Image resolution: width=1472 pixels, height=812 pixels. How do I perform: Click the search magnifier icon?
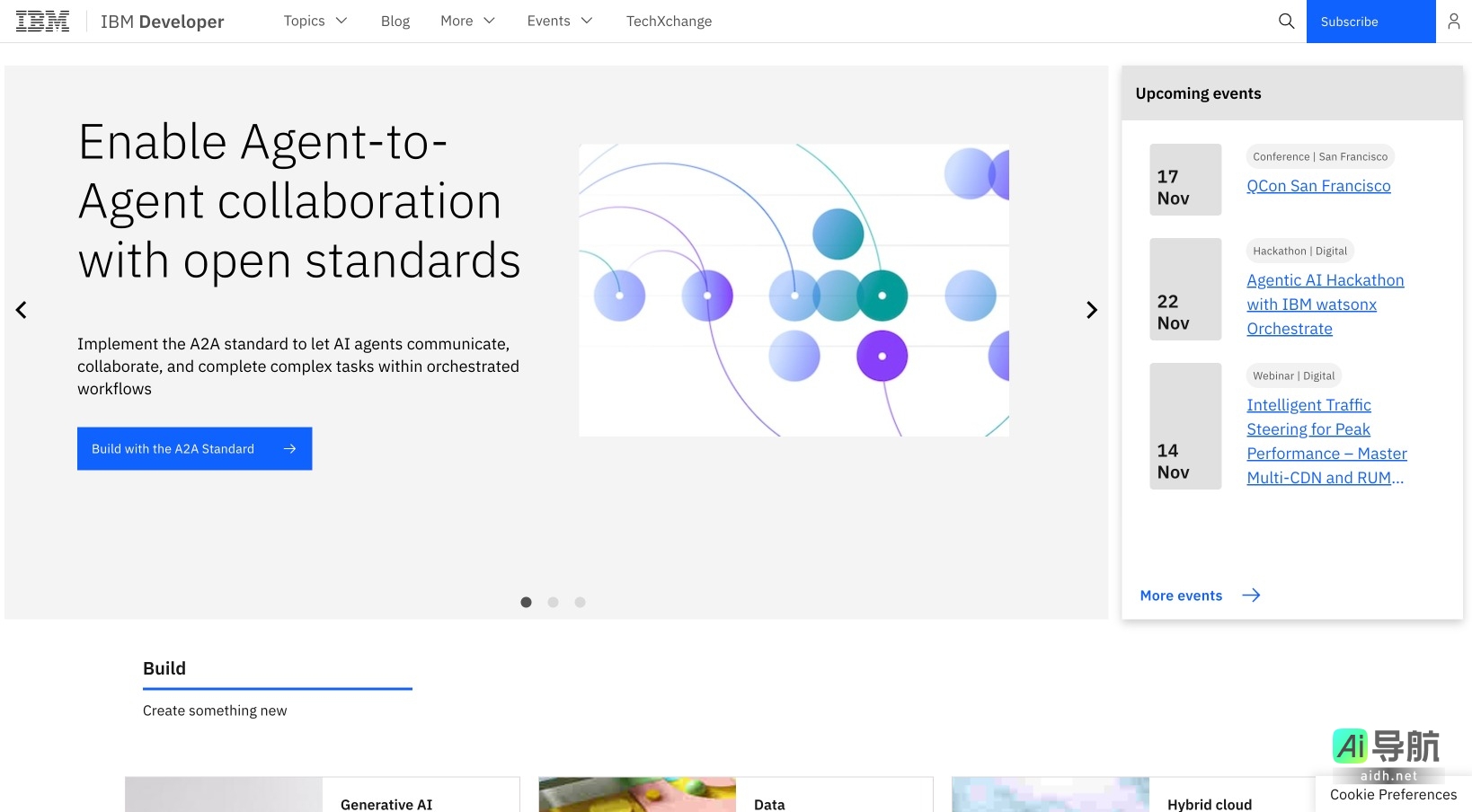[x=1286, y=21]
